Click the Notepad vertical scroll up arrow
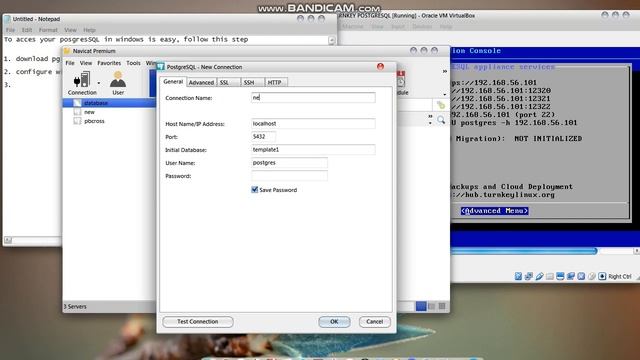The height and width of the screenshot is (360, 640). click(x=331, y=40)
